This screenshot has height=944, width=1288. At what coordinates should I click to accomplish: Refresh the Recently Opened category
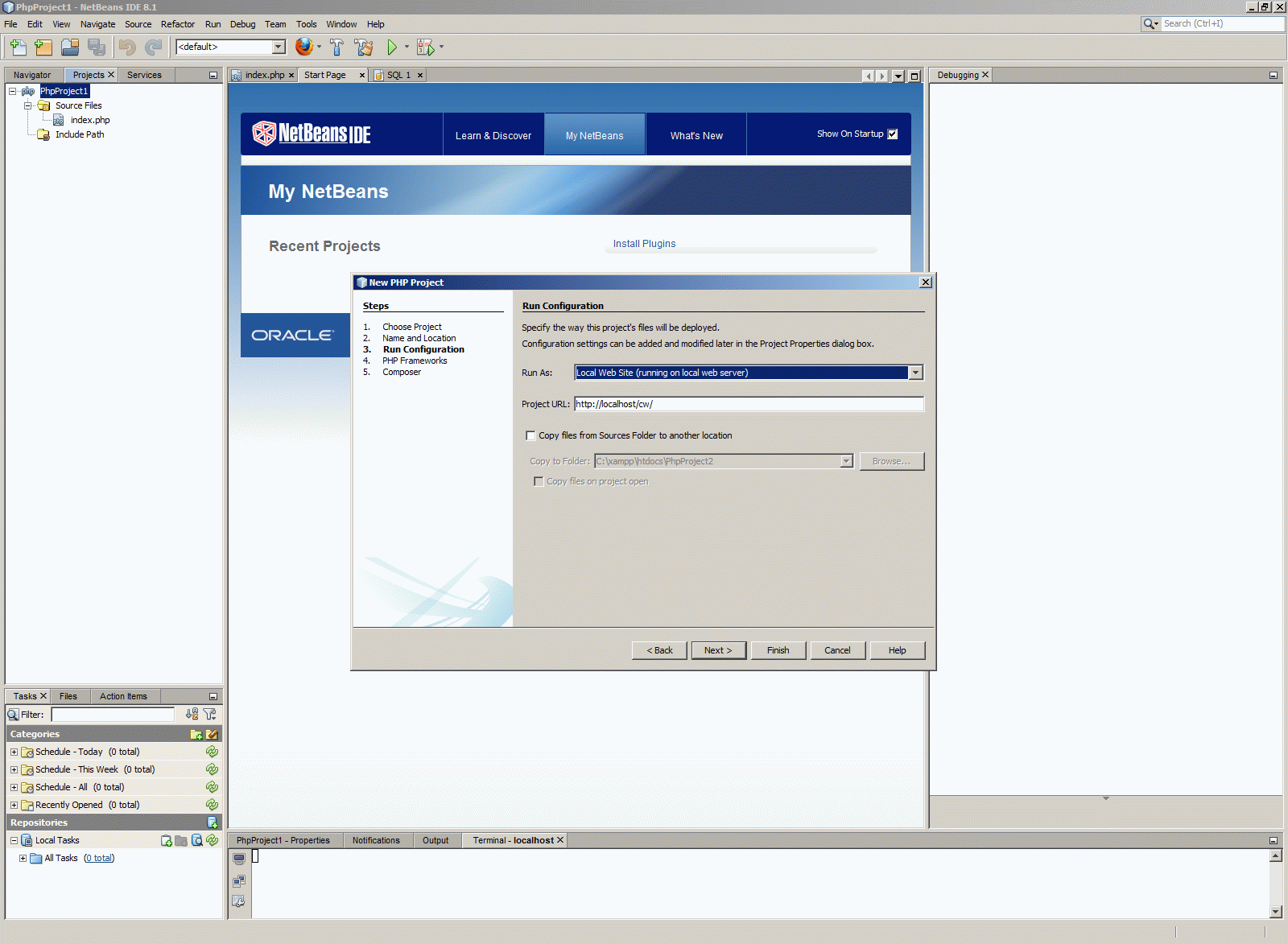coord(212,805)
